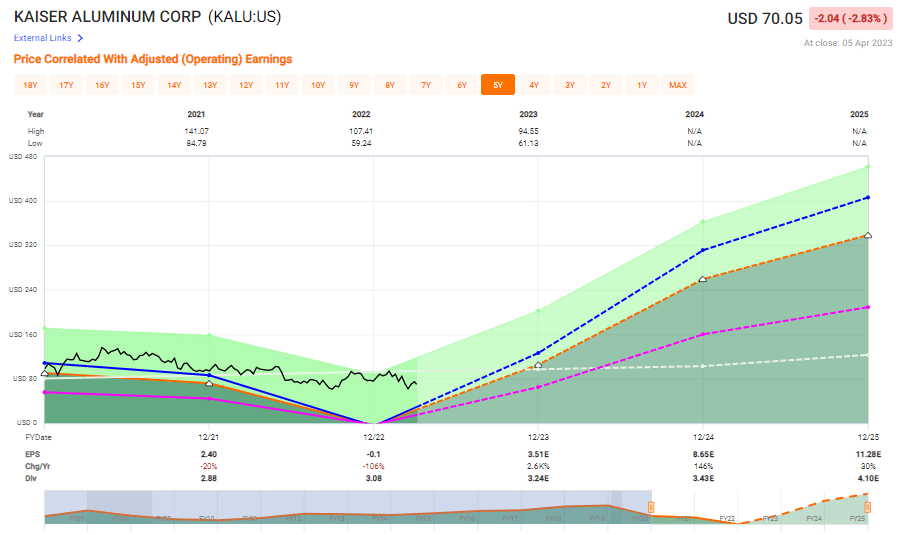Click the Chg/Yr value -106%

coord(374,466)
